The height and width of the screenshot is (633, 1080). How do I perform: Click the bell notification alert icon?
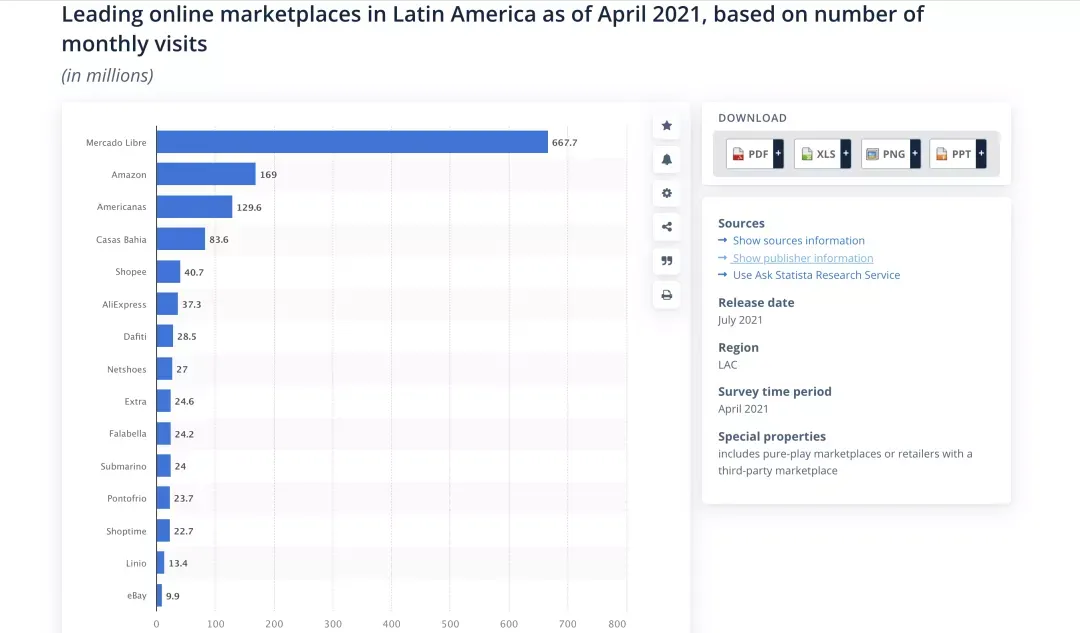[x=667, y=159]
